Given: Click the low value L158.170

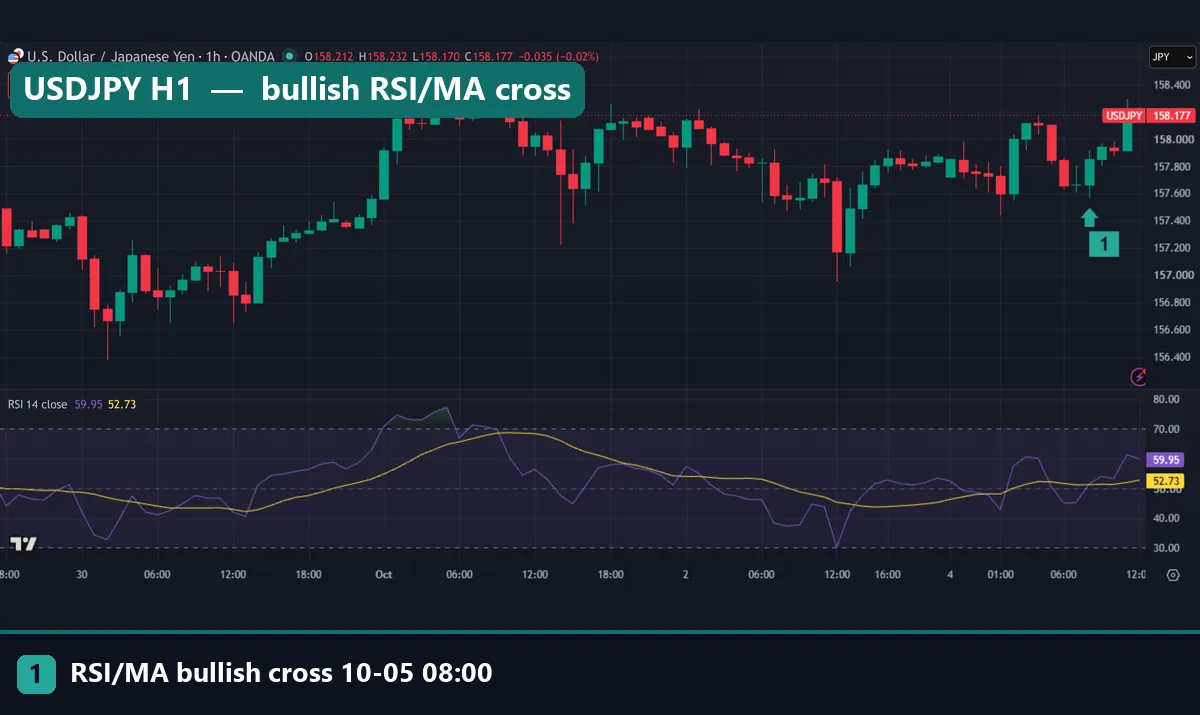Looking at the screenshot, I should click(435, 56).
